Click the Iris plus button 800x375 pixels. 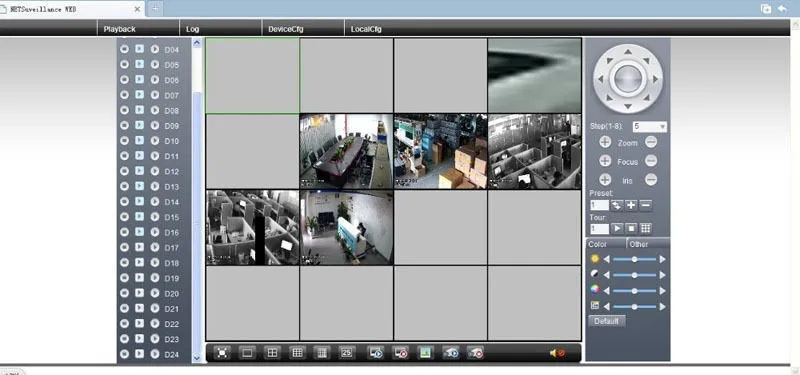(x=605, y=180)
